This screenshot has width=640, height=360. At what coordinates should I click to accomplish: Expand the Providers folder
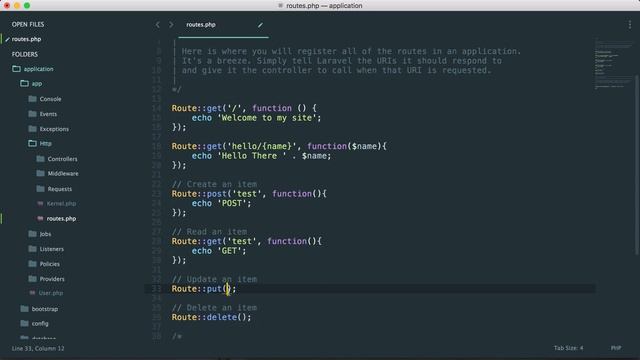coord(52,279)
